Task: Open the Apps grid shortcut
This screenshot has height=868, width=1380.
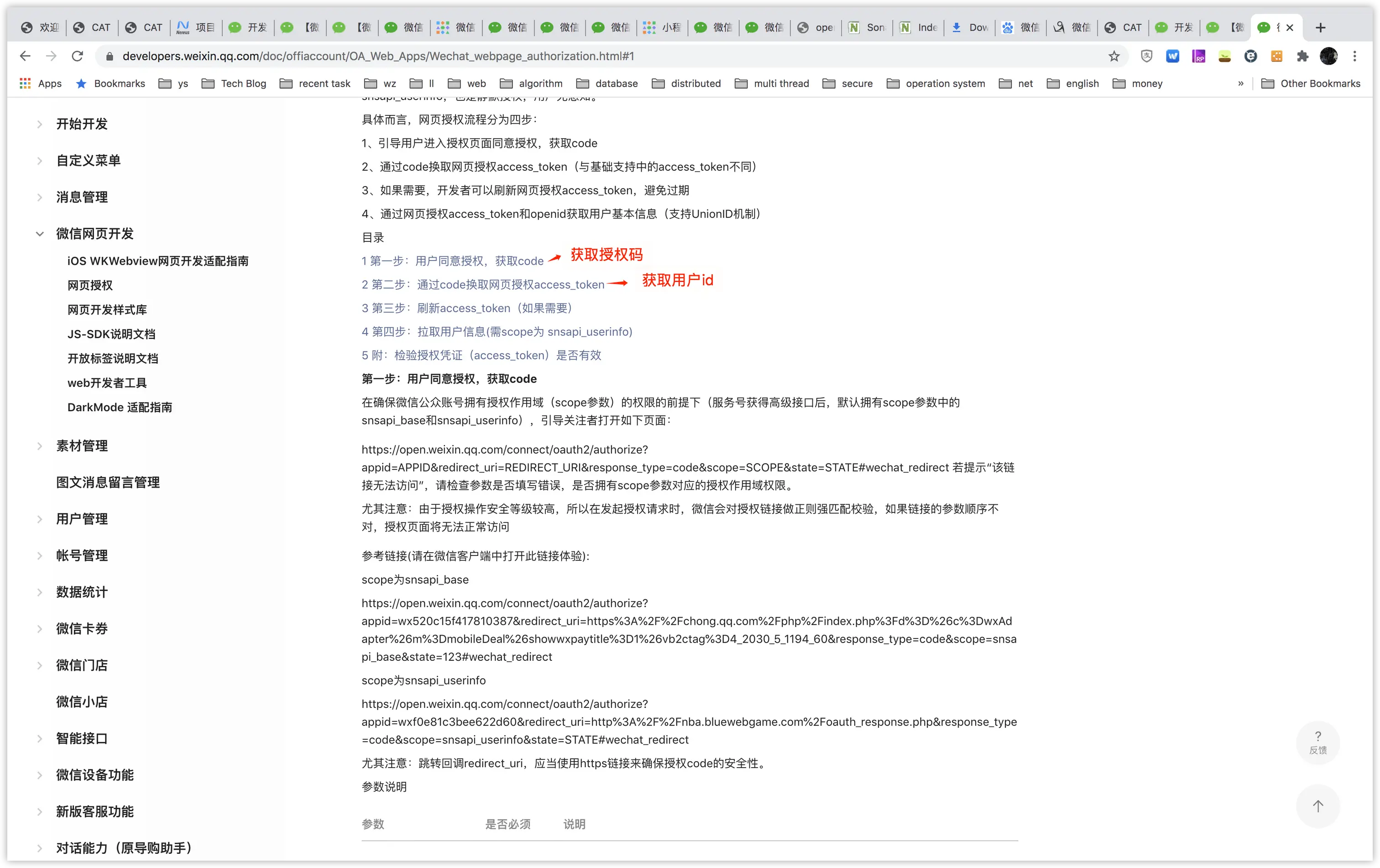Action: click(x=40, y=84)
